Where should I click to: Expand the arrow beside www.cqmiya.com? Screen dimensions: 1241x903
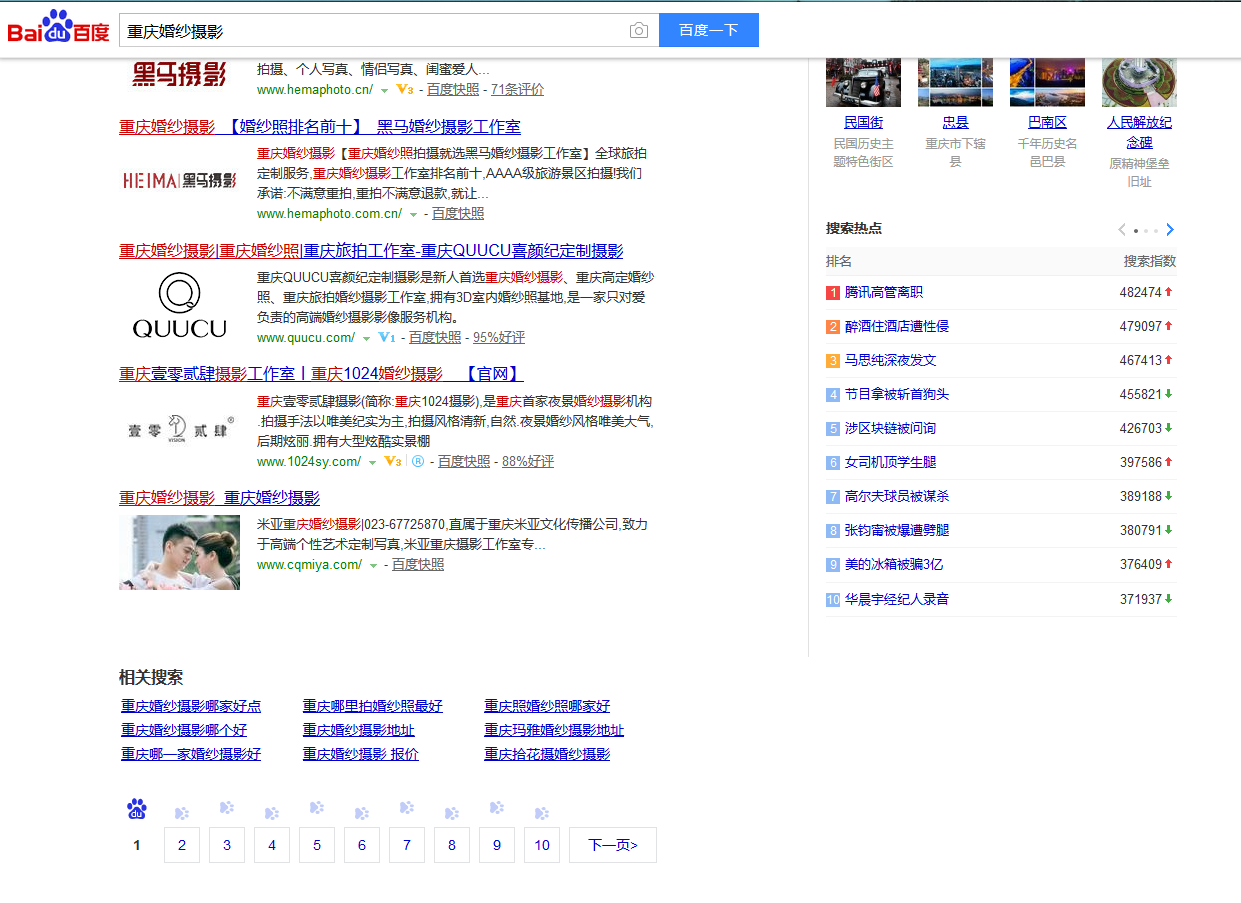[x=373, y=565]
